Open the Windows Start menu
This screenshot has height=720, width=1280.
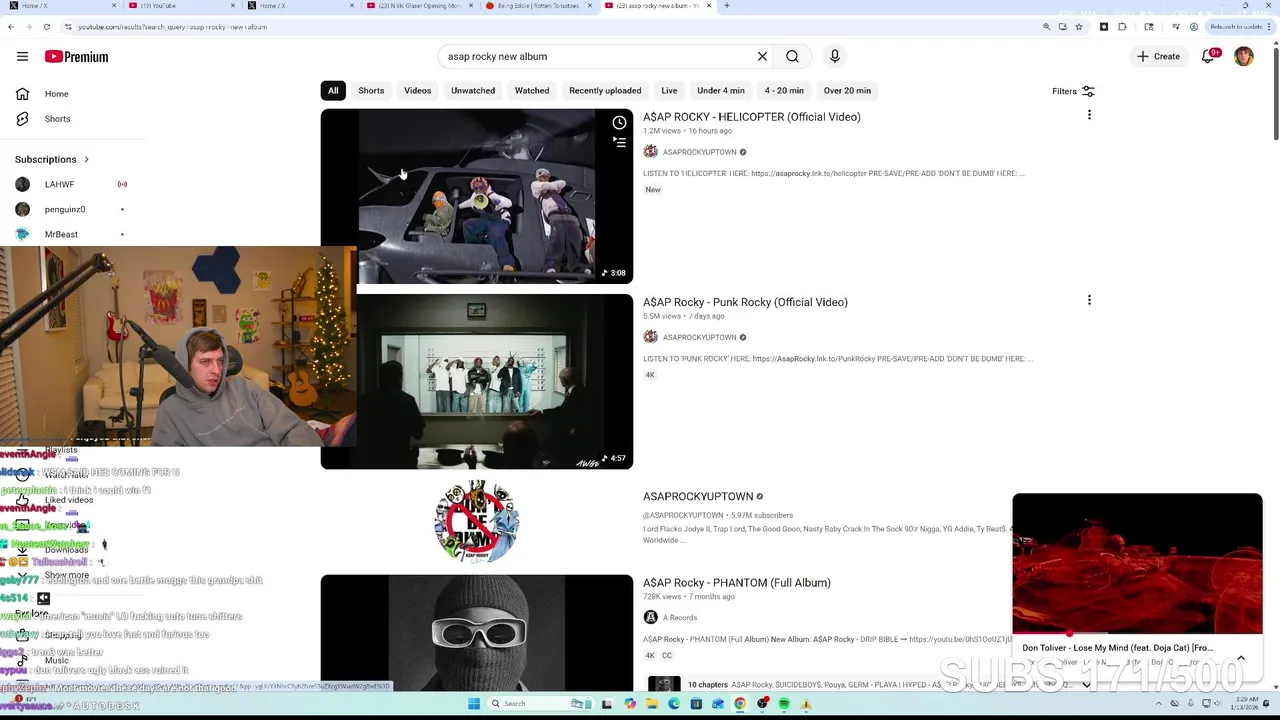tap(474, 704)
